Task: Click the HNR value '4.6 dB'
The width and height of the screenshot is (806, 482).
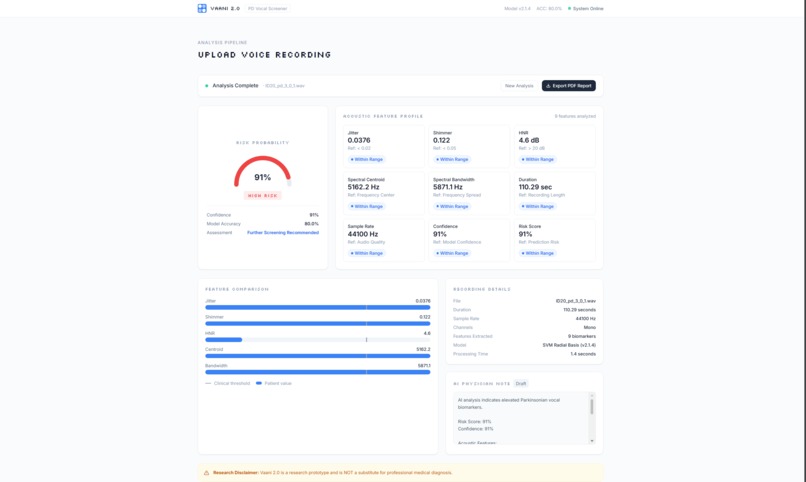Action: [529, 140]
